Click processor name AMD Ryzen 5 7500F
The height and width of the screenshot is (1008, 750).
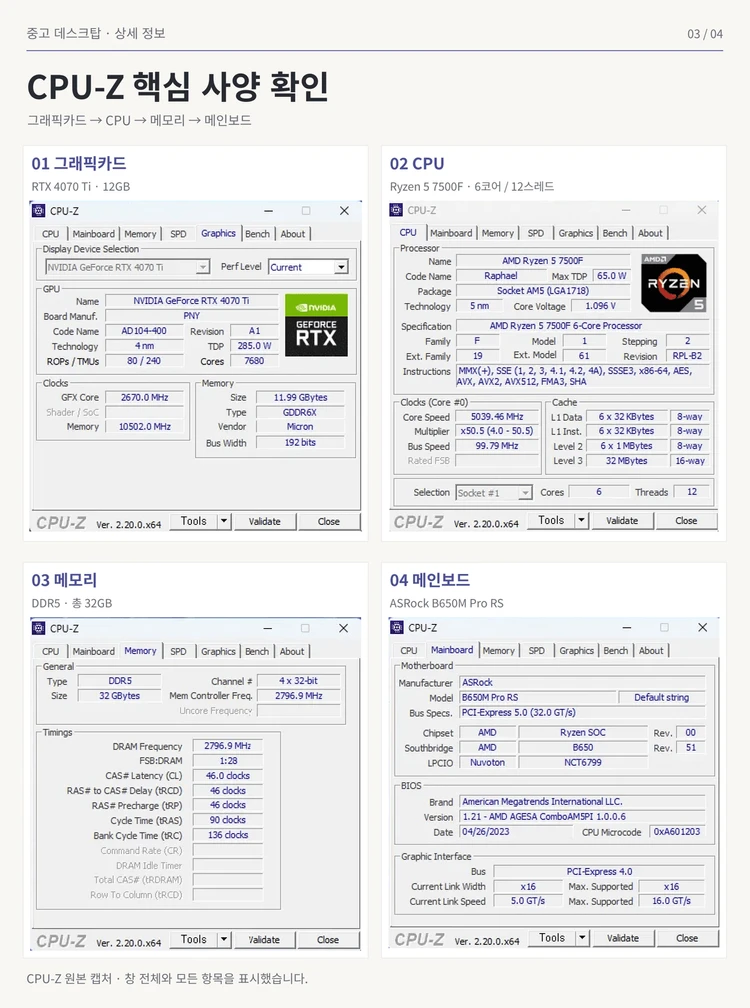(x=542, y=260)
